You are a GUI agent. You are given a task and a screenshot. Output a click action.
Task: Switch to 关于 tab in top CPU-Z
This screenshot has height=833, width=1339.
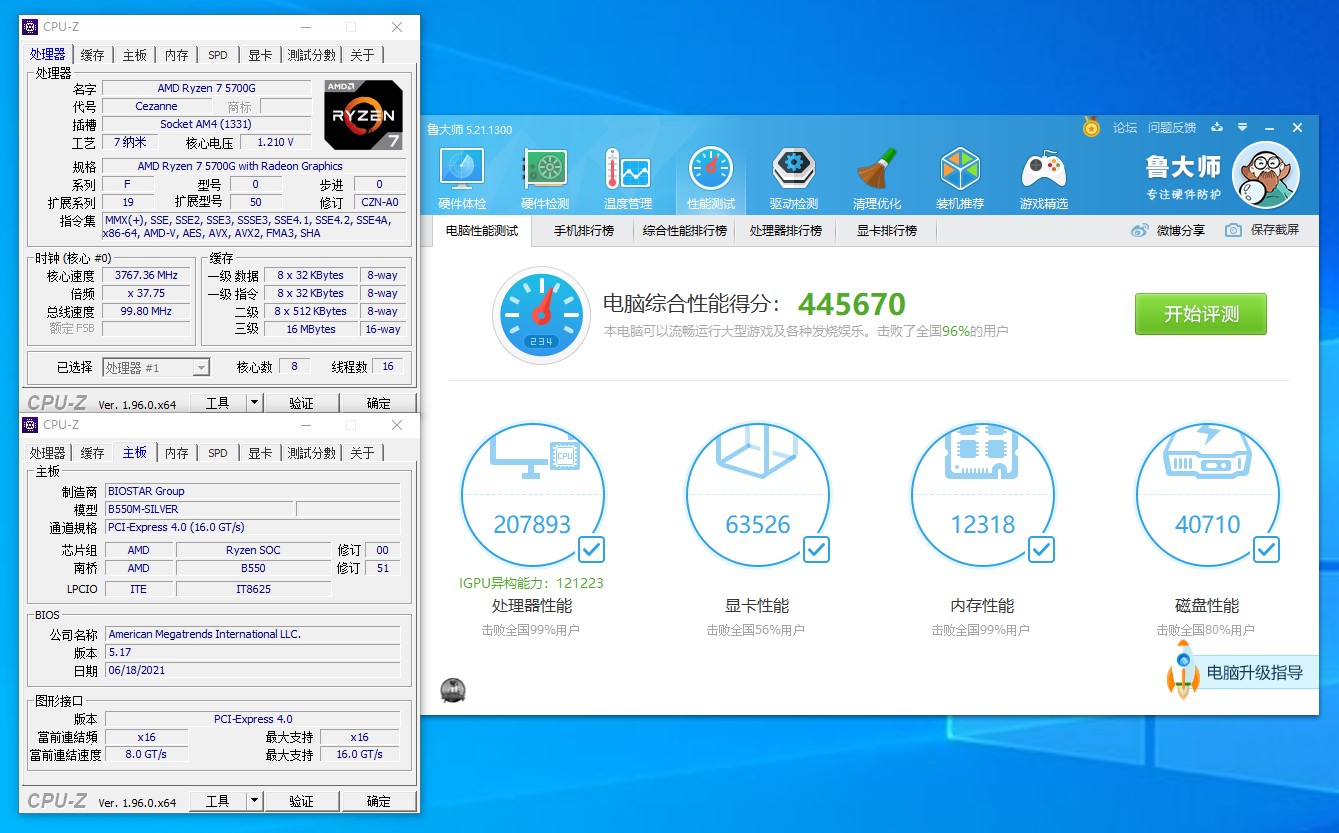point(362,55)
